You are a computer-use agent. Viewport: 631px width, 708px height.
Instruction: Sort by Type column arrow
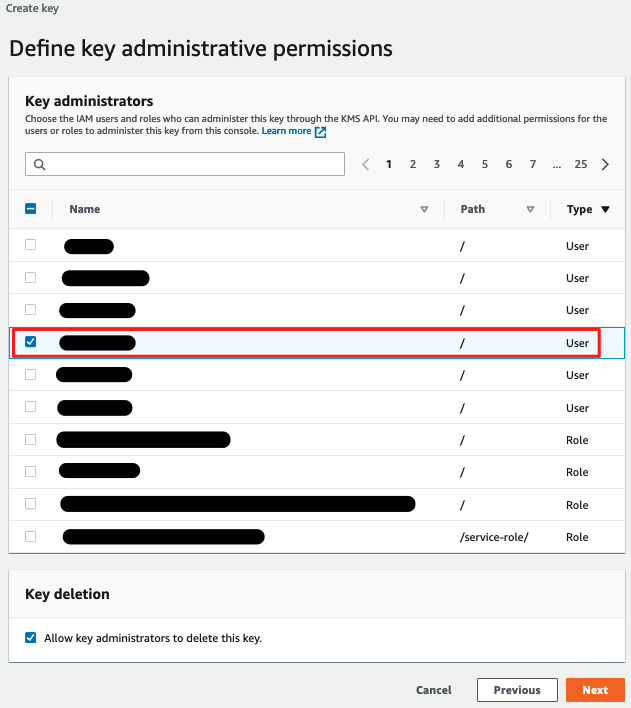pos(605,210)
